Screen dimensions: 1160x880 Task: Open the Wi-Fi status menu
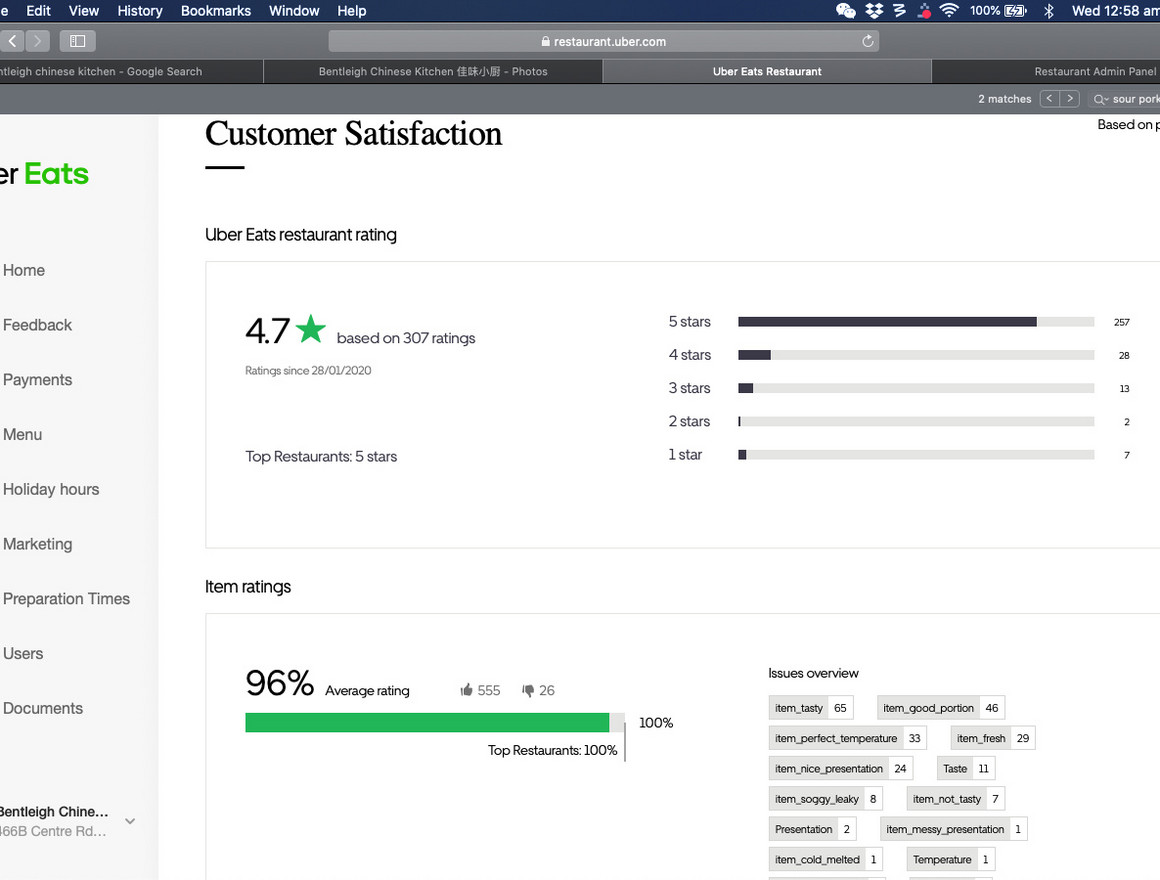click(x=949, y=10)
